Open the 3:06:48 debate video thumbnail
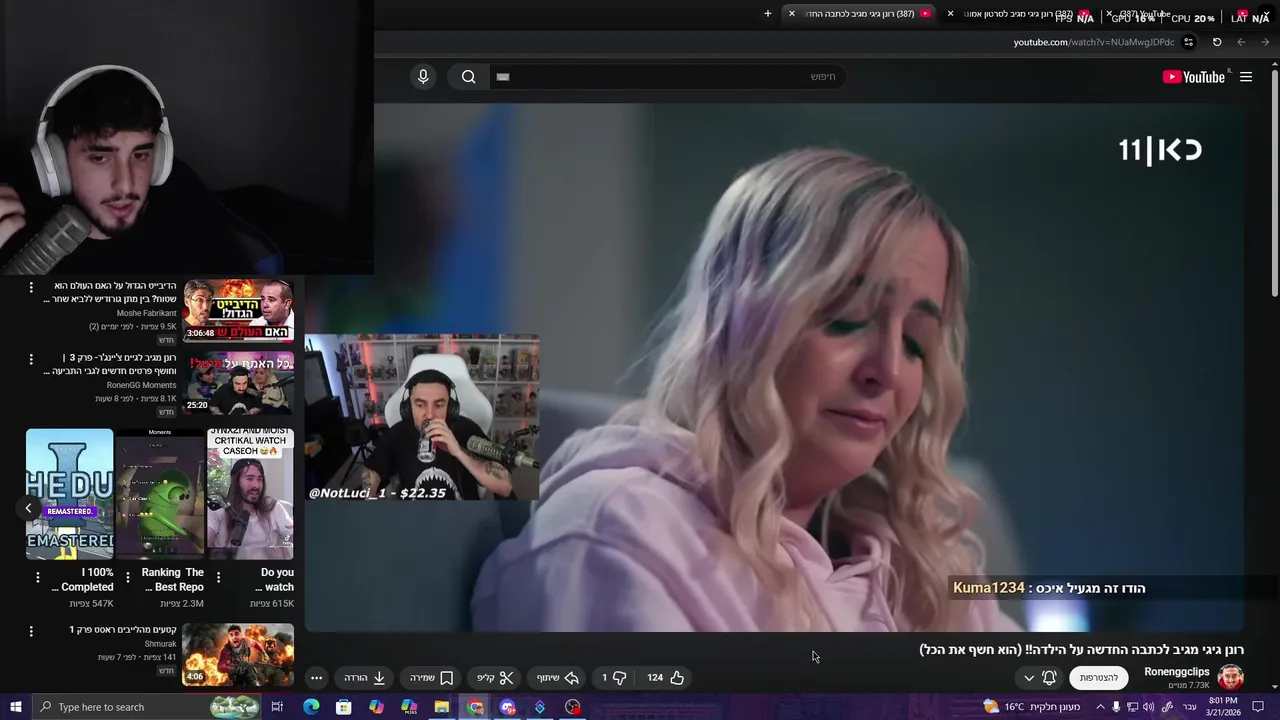The width and height of the screenshot is (1280, 720). (x=238, y=311)
